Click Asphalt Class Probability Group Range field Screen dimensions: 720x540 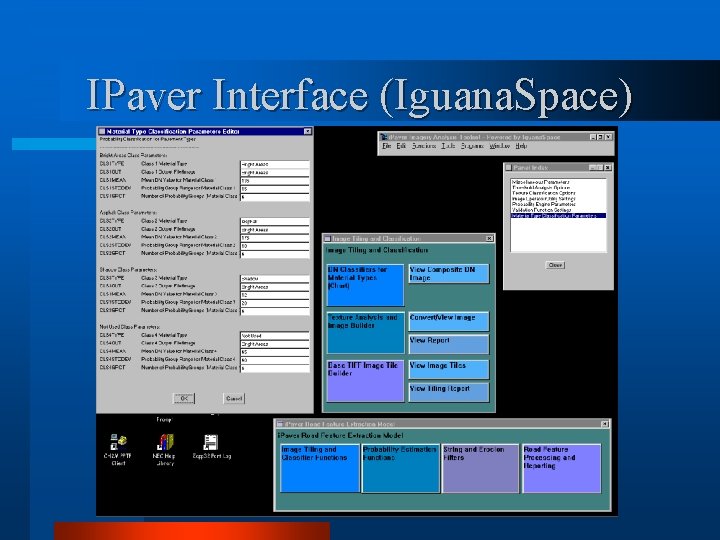point(275,246)
